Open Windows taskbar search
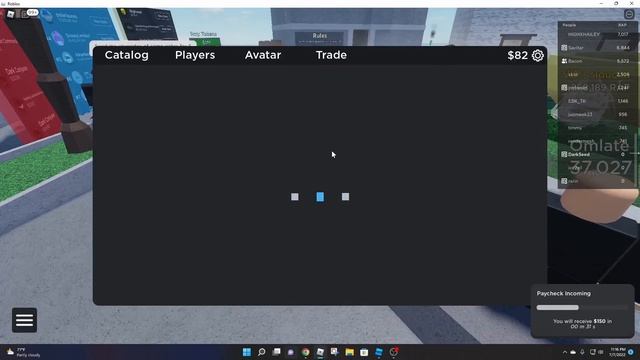 click(x=262, y=352)
